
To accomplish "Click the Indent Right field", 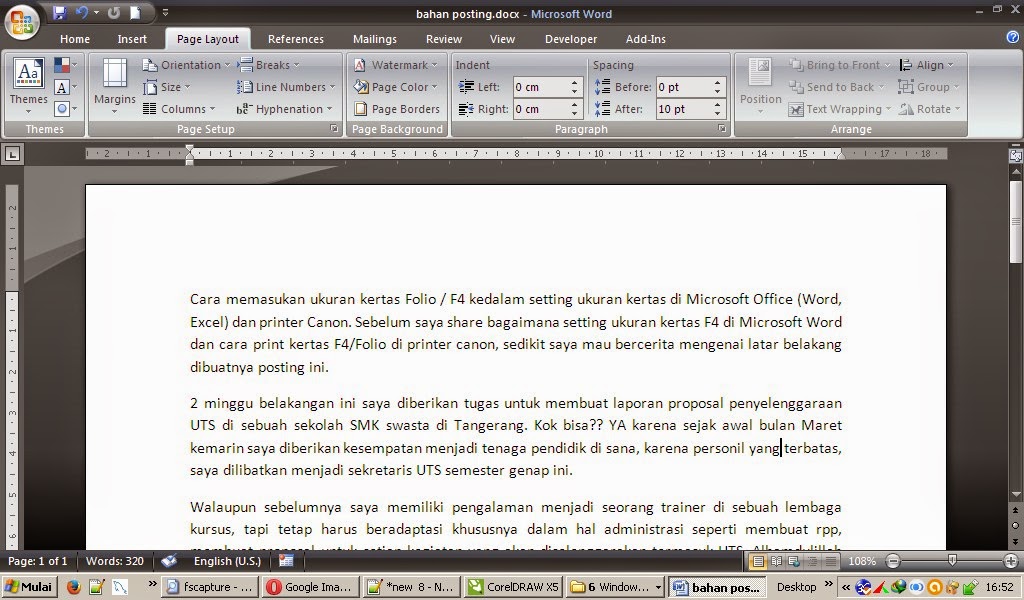I will coord(541,109).
